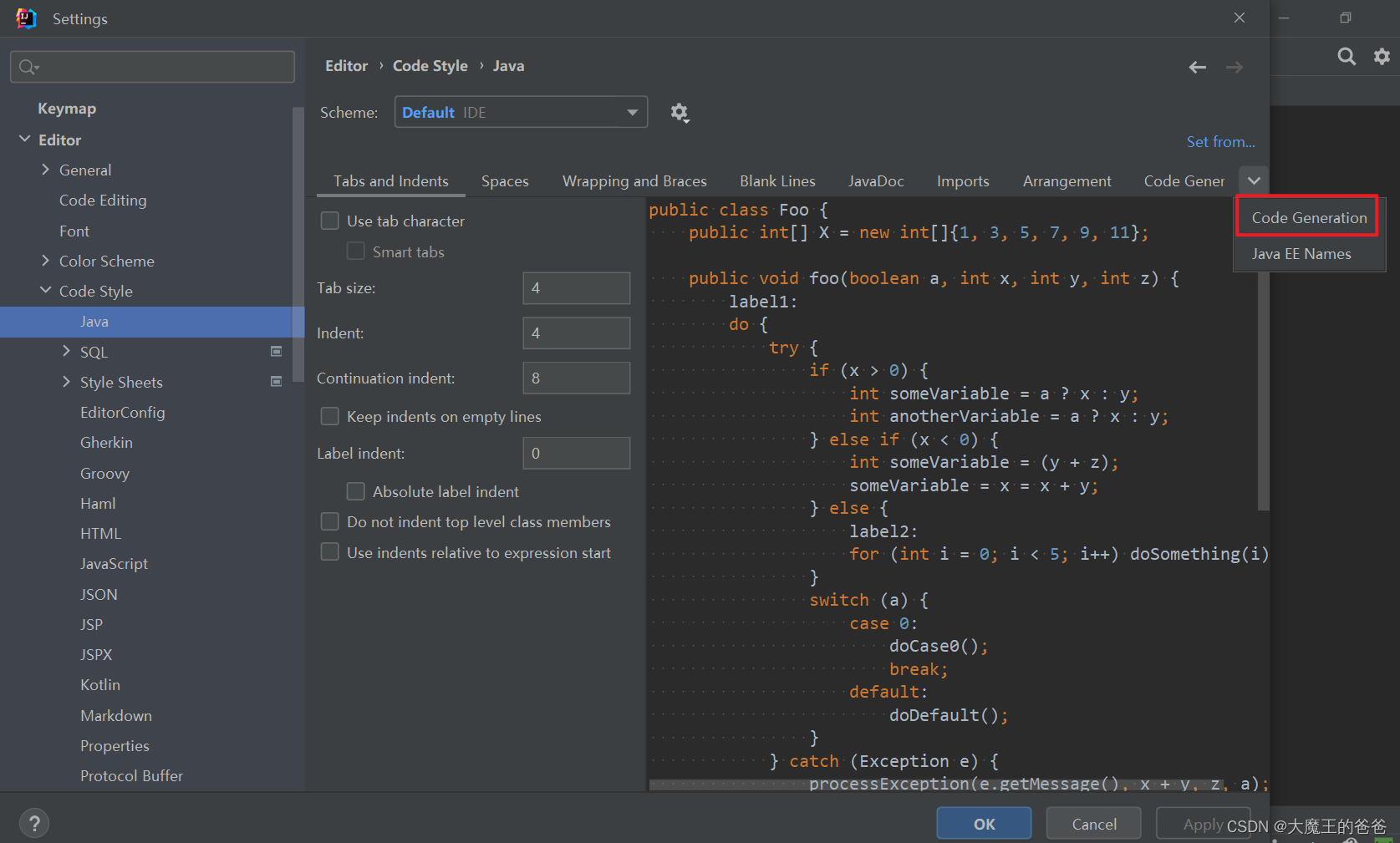
Task: Click the Set from... link
Action: [x=1220, y=142]
